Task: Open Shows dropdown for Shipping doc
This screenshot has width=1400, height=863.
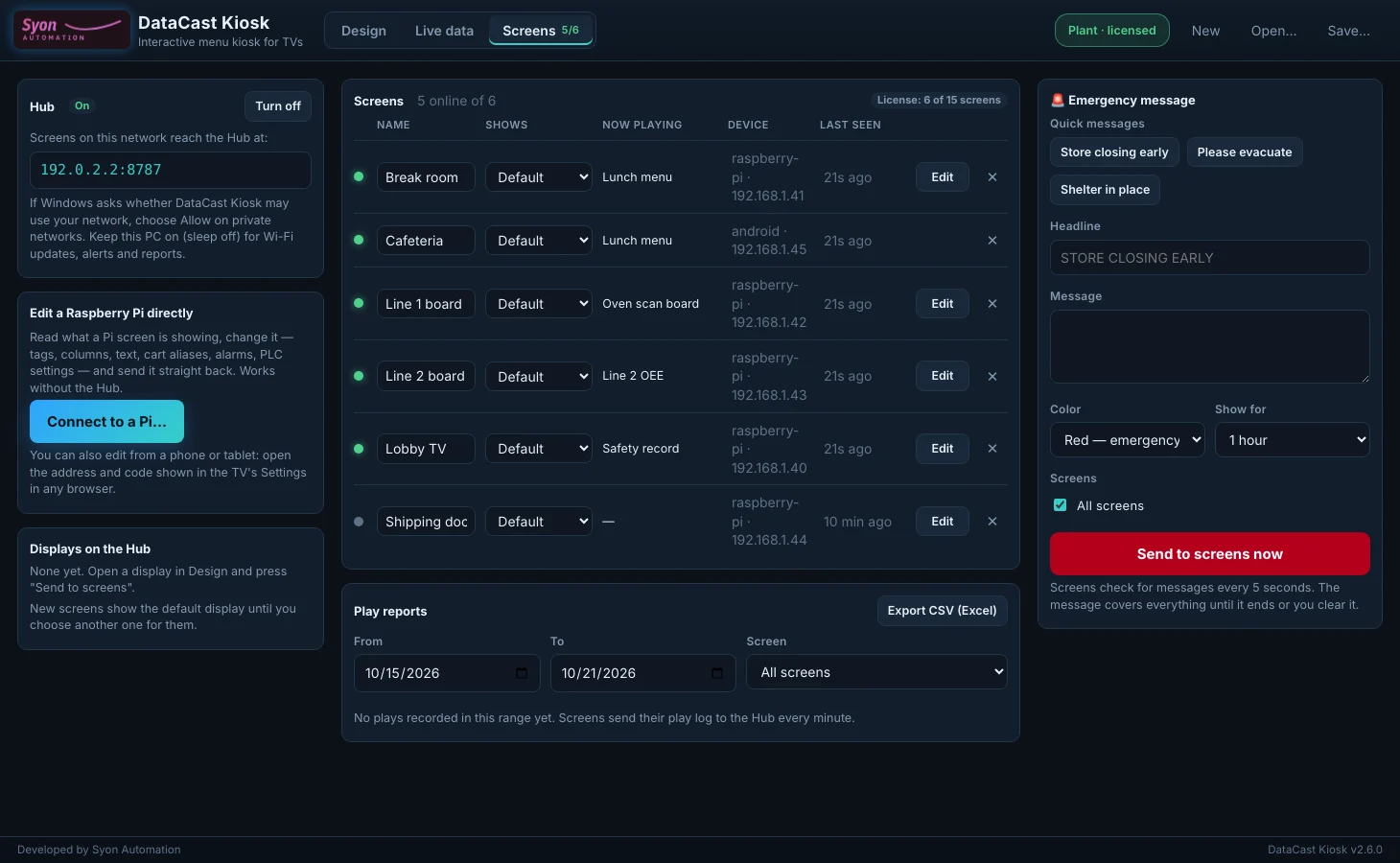Action: pos(539,522)
